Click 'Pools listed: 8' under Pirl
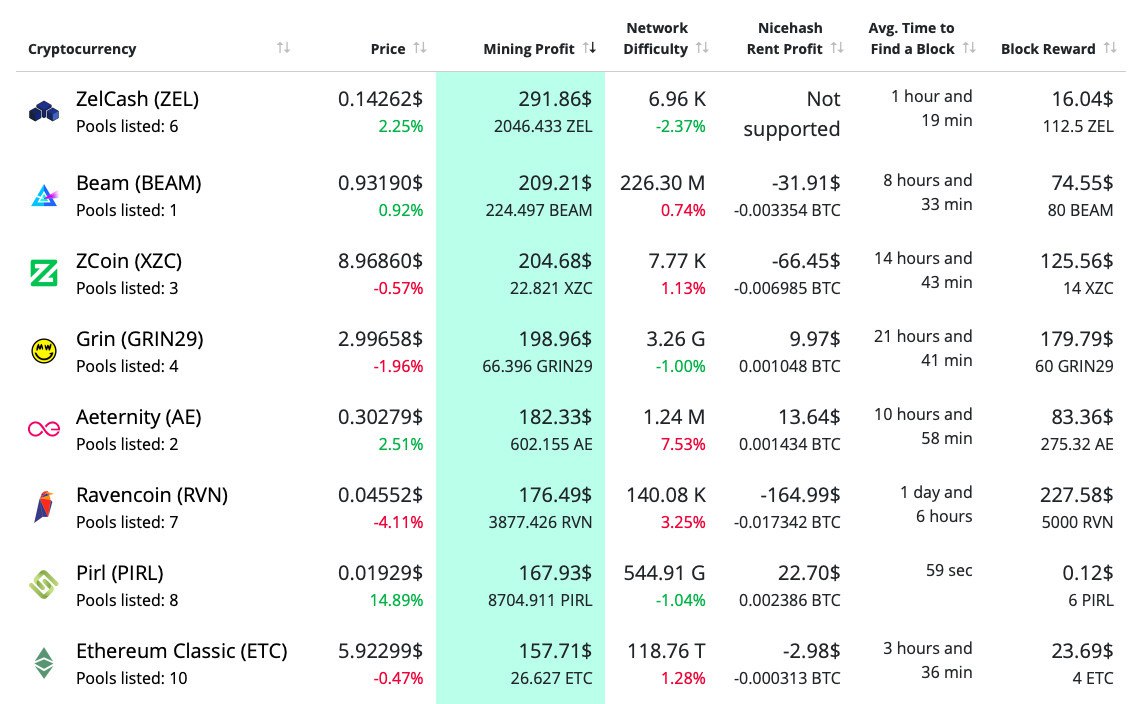Screen dimensions: 1131x704 click(x=127, y=599)
